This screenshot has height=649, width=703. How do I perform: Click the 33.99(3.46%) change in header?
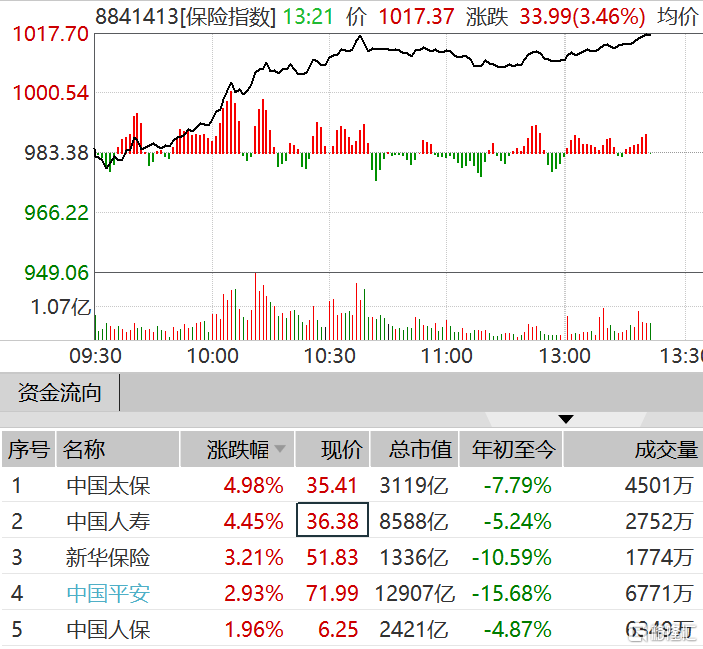(x=582, y=17)
